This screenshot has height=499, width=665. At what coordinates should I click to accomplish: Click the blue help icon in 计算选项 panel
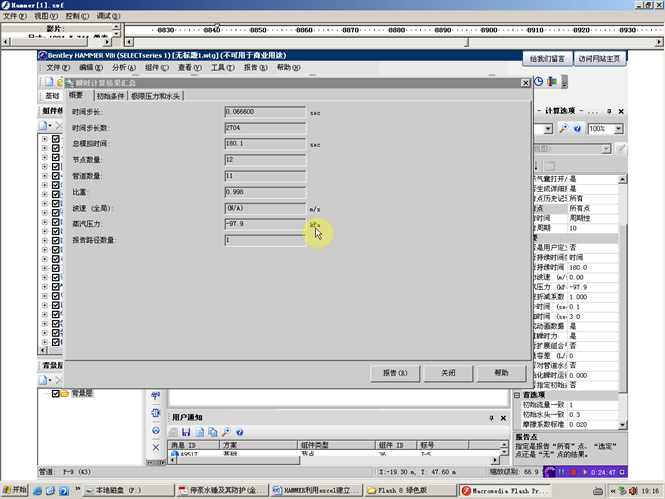[x=577, y=129]
